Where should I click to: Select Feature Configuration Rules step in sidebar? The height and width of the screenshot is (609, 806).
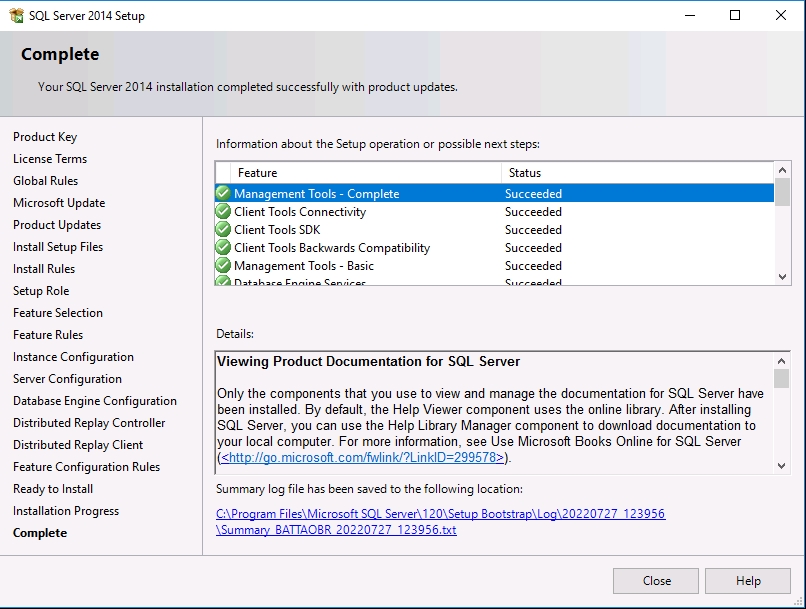coord(86,467)
